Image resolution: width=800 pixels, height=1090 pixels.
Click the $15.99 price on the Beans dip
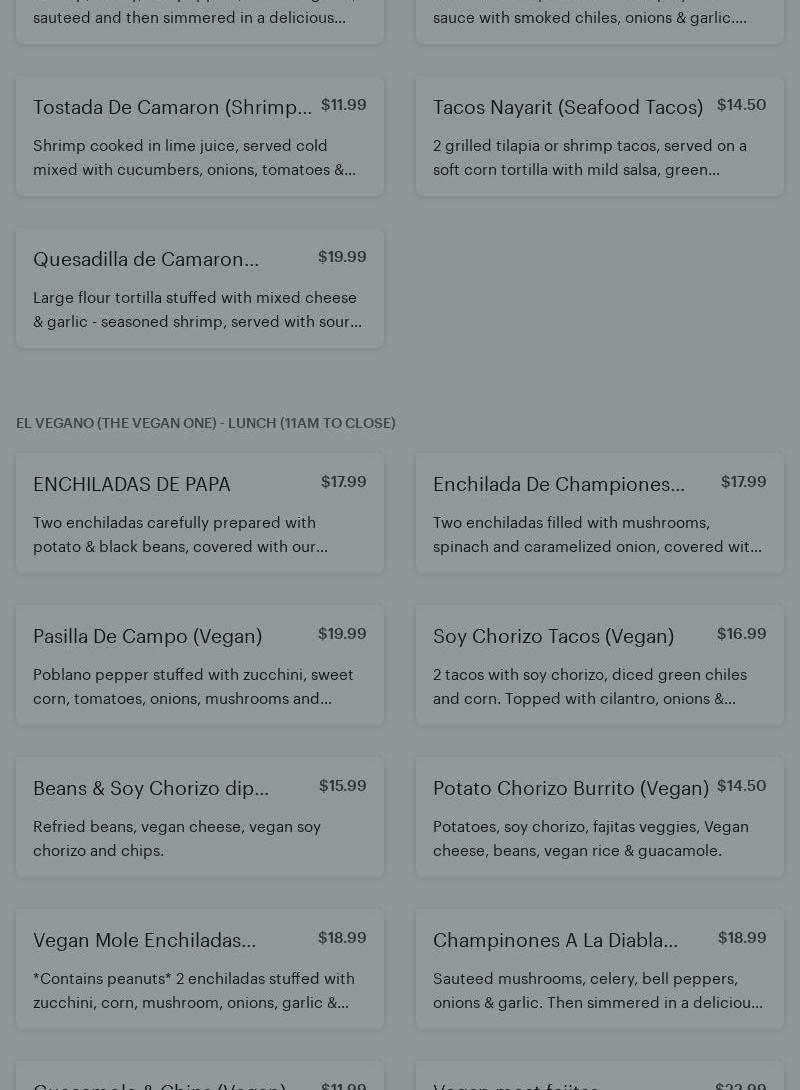(342, 786)
